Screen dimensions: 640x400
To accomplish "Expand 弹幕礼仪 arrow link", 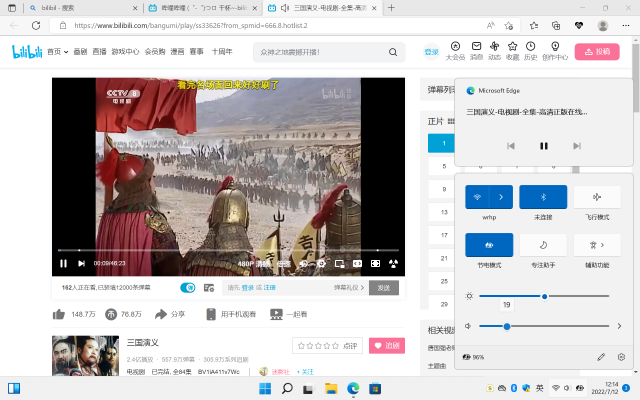I will tap(349, 288).
